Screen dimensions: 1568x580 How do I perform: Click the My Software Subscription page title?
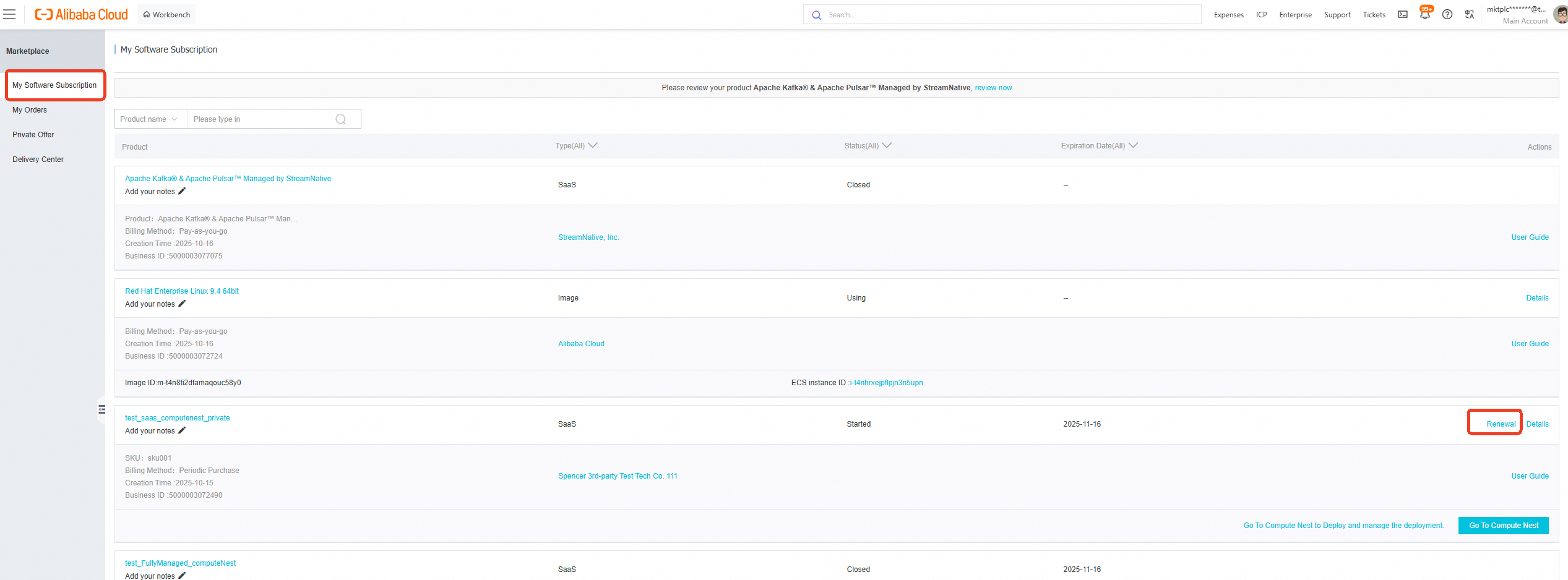(169, 49)
